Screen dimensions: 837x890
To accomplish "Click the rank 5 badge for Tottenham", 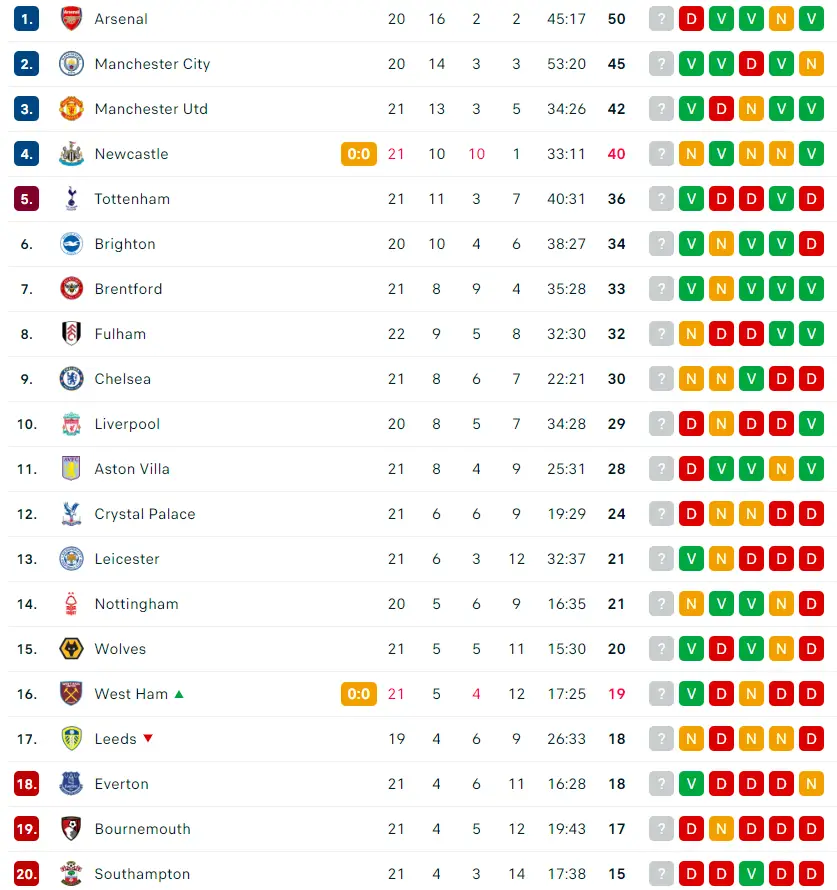I will click(27, 199).
